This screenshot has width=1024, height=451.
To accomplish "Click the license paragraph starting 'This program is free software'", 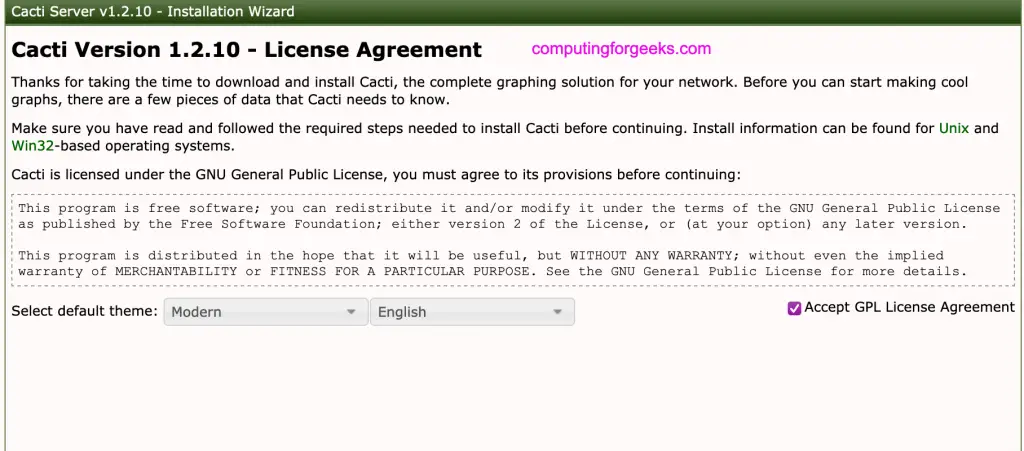I will [509, 216].
